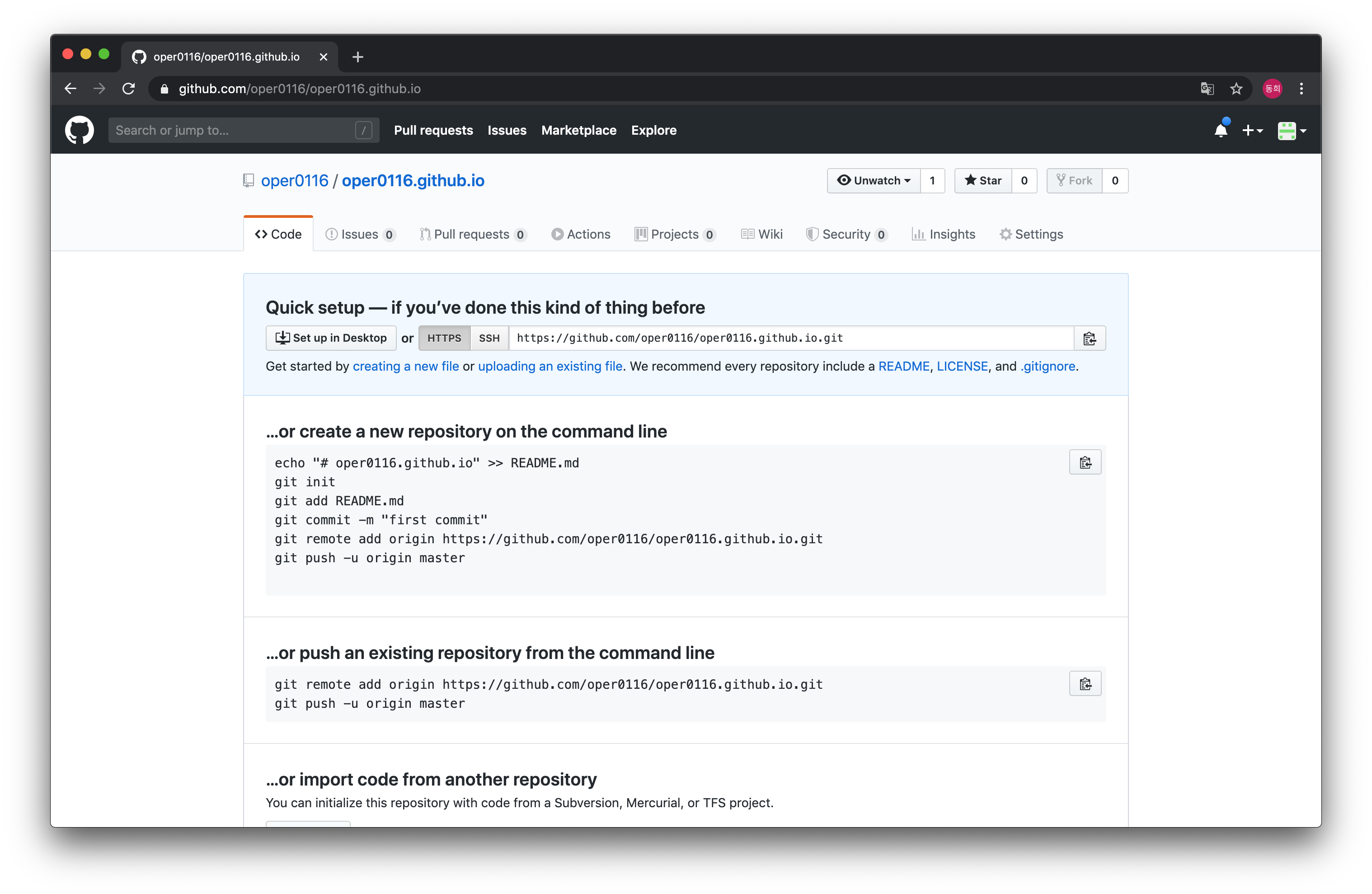The height and width of the screenshot is (894, 1372).
Task: Open the Wiki tab
Action: 761,235
